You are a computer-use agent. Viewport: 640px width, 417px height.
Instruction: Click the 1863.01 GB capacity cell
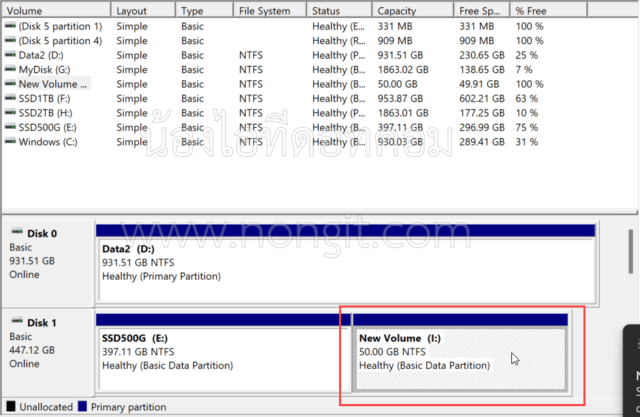click(403, 113)
